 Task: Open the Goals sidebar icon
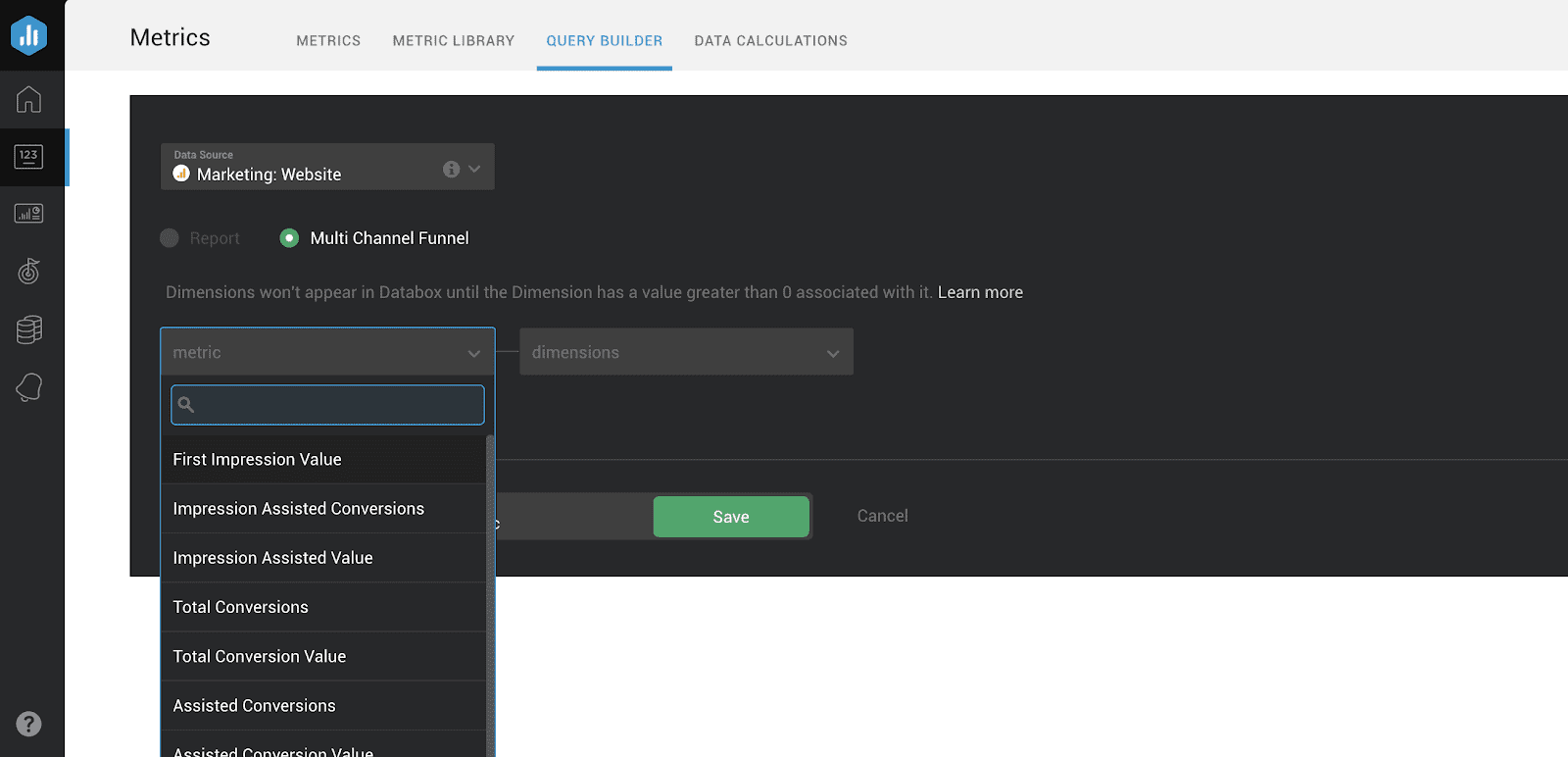29,272
